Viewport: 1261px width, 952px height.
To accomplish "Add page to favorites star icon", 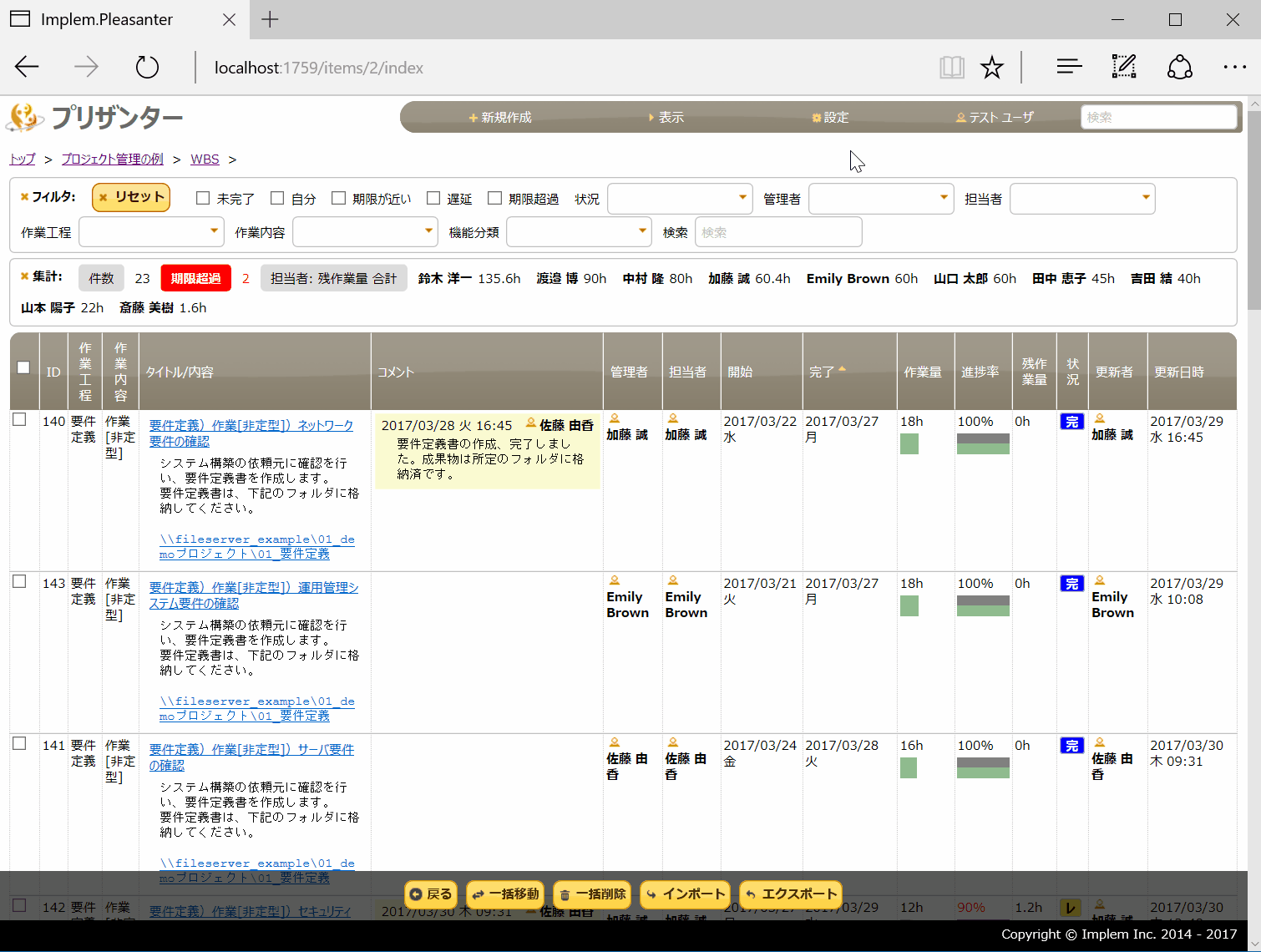I will coord(992,67).
